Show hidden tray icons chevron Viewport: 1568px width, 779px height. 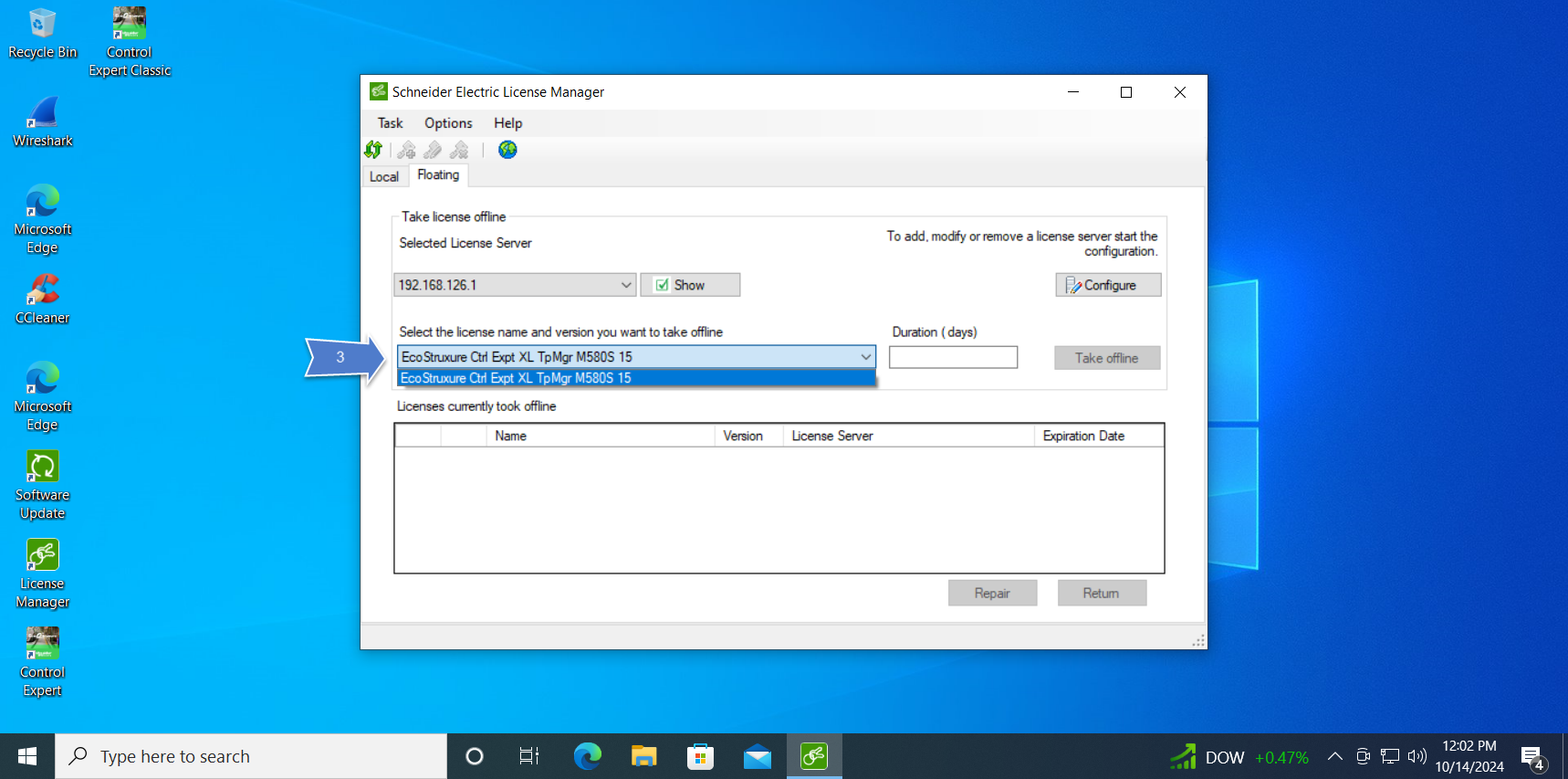pyautogui.click(x=1334, y=756)
